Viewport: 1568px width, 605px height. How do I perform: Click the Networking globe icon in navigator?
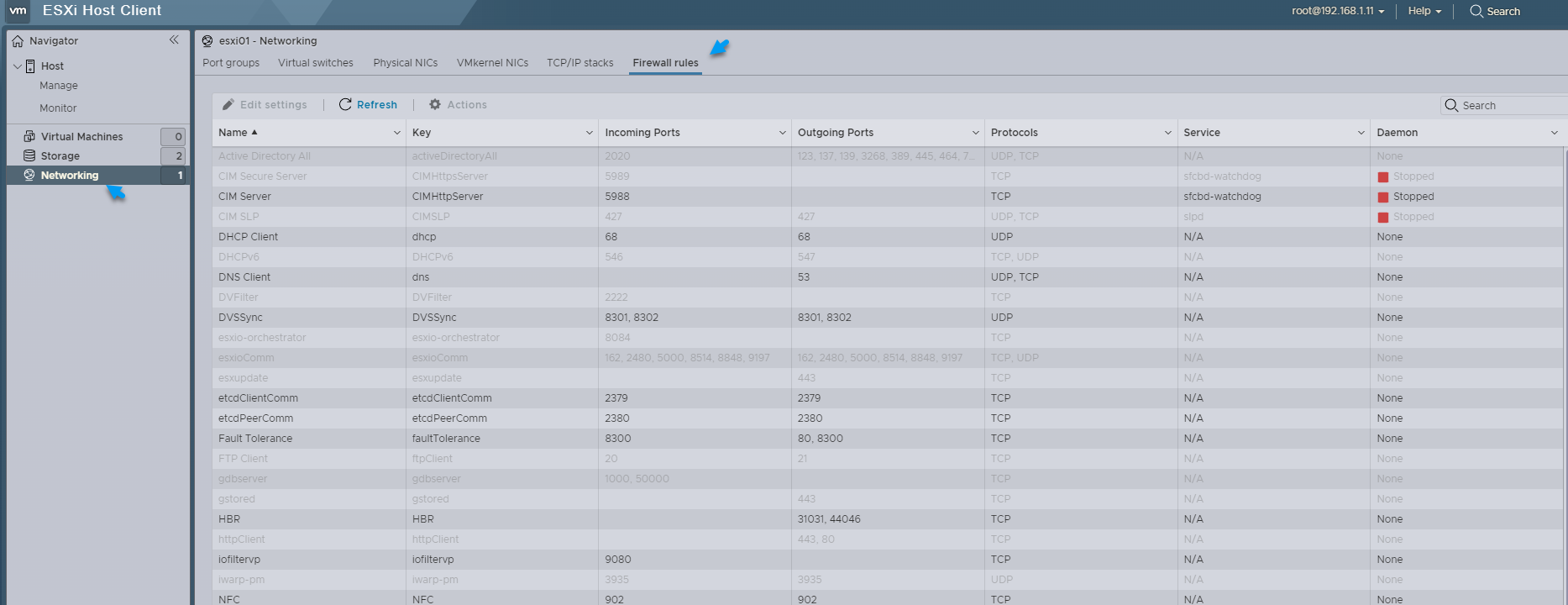click(x=29, y=175)
